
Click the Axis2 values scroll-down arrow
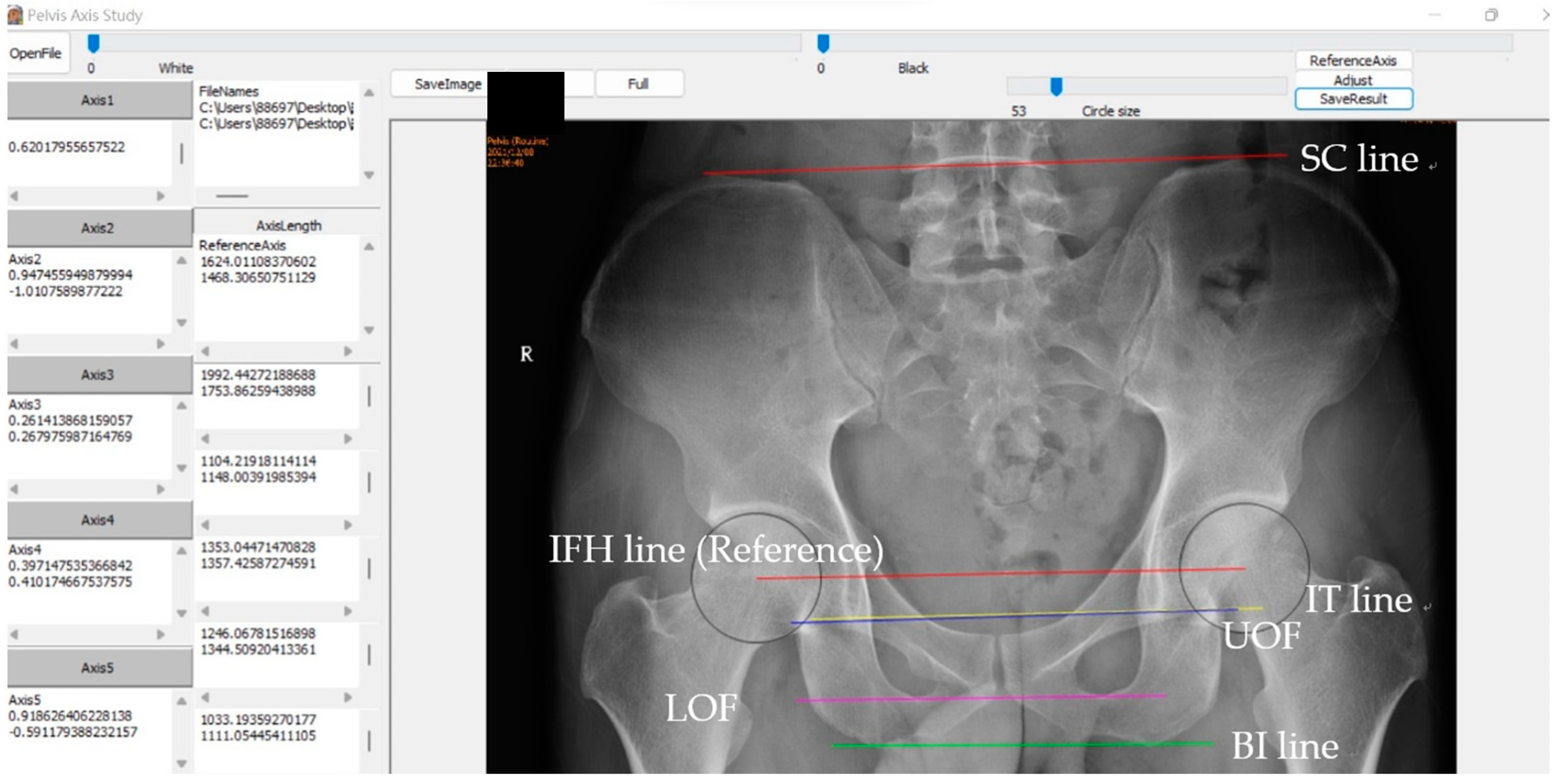point(181,323)
